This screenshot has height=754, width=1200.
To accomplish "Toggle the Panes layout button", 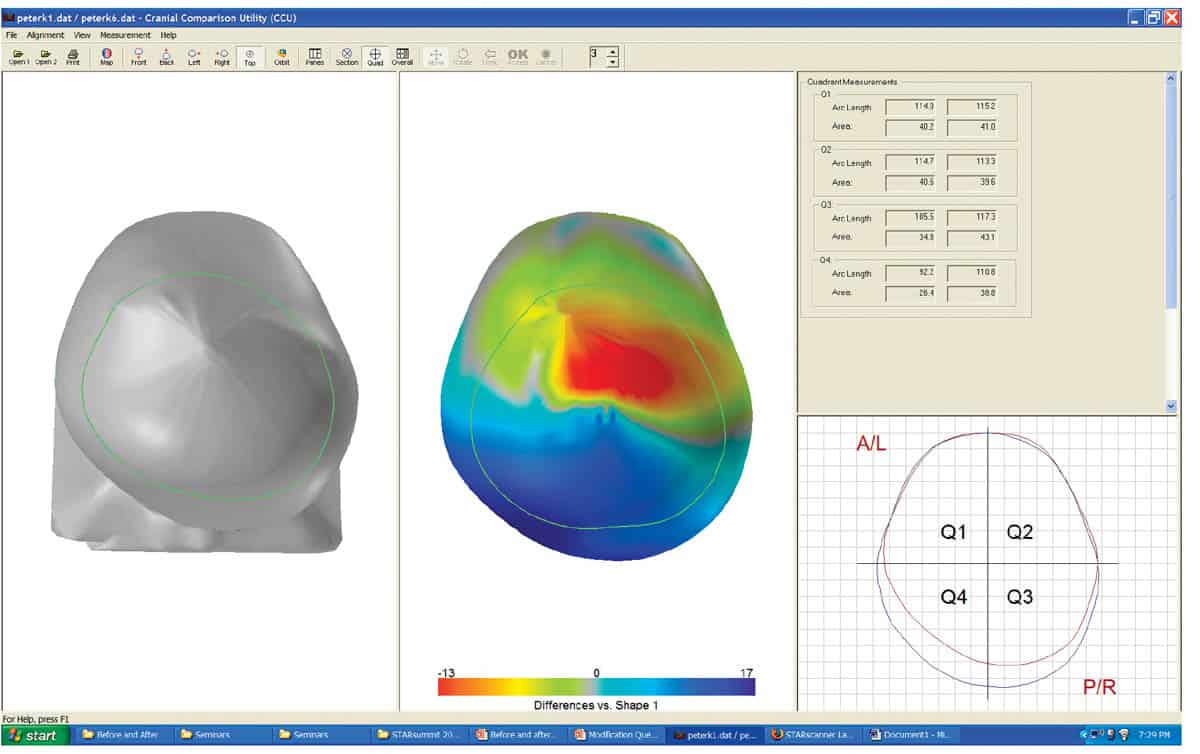I will click(x=315, y=56).
